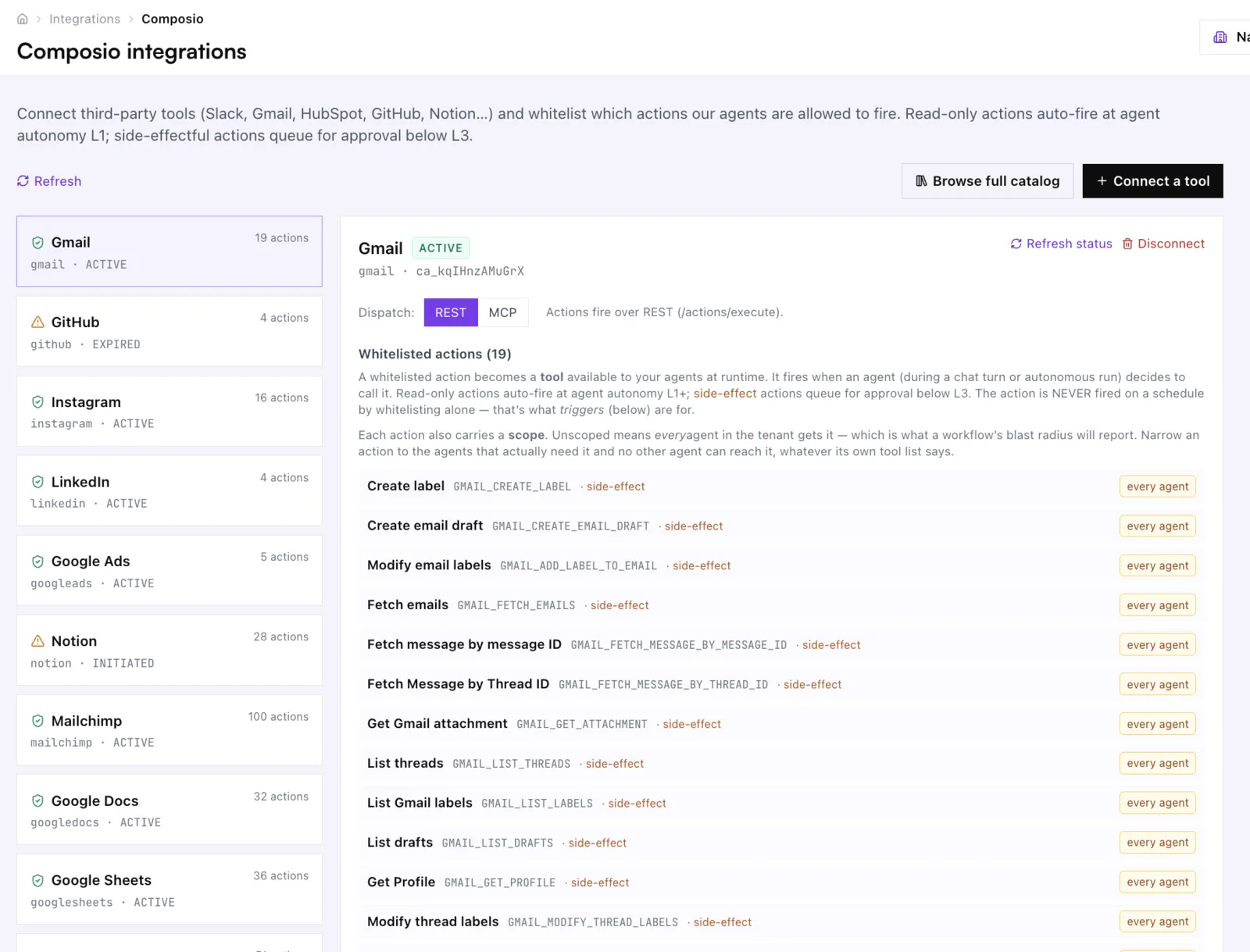Click Google Docs shield check icon

(37, 800)
